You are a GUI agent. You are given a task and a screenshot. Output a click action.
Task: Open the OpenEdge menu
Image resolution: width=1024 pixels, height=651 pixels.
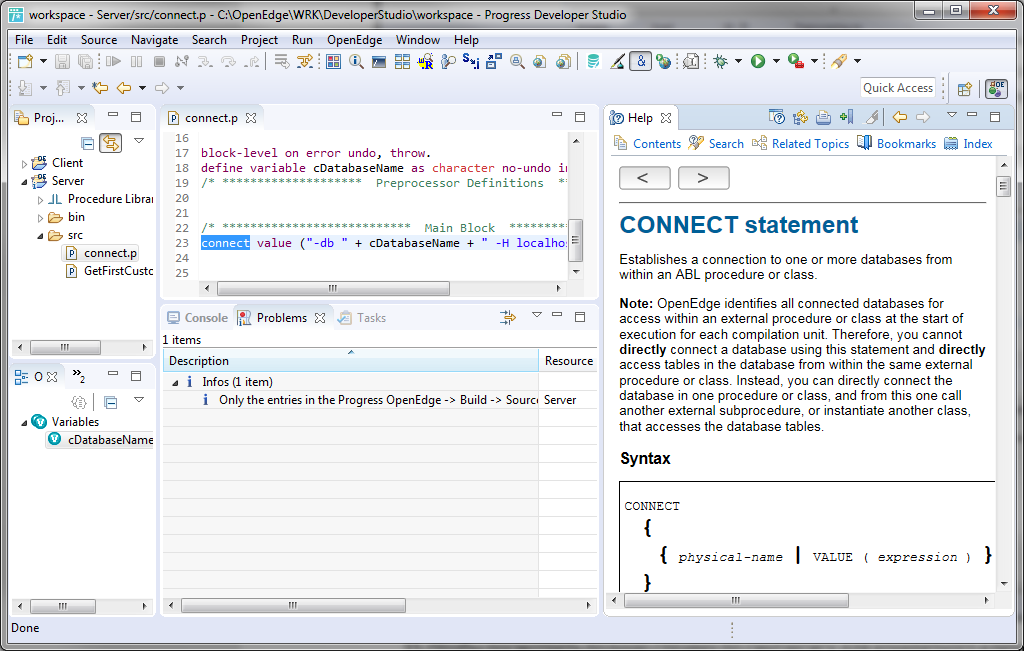click(355, 40)
